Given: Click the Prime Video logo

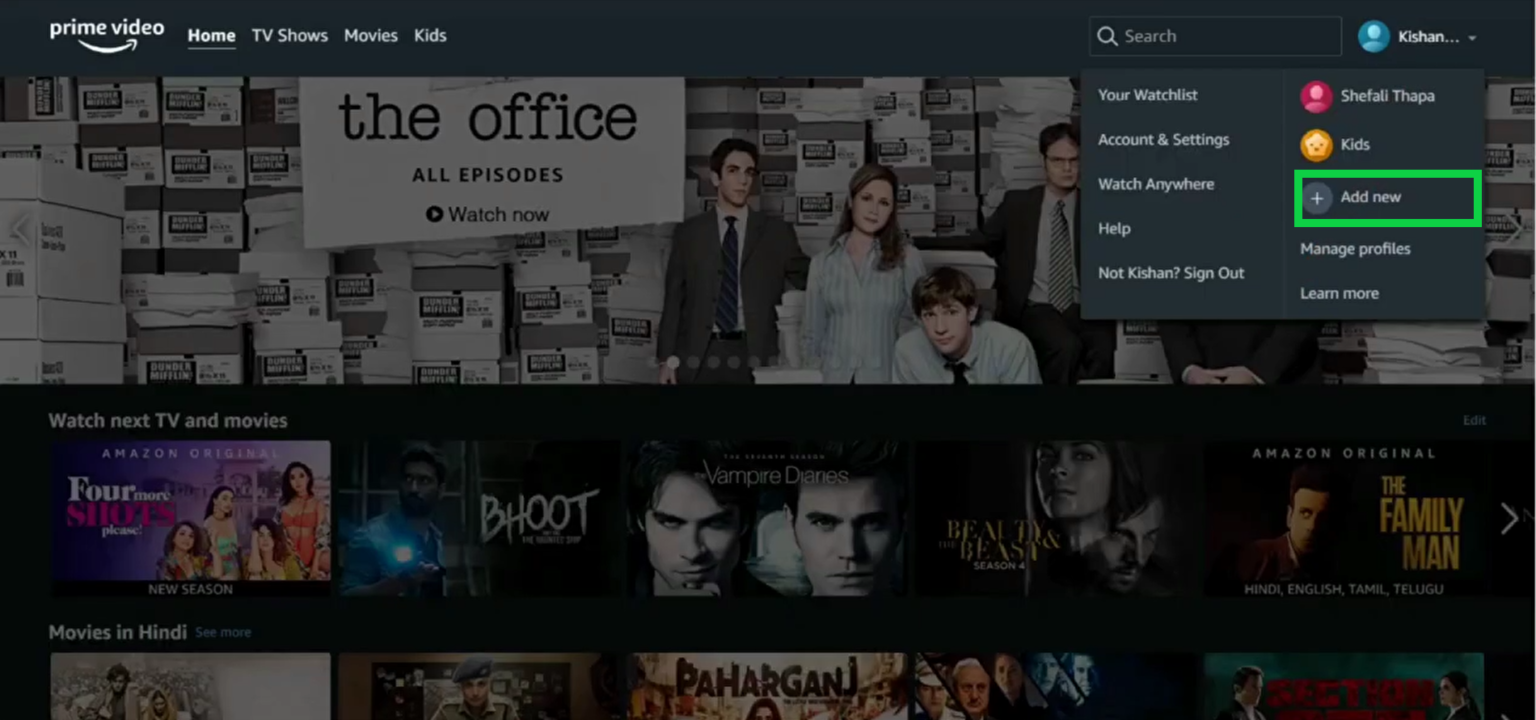Looking at the screenshot, I should pos(106,35).
